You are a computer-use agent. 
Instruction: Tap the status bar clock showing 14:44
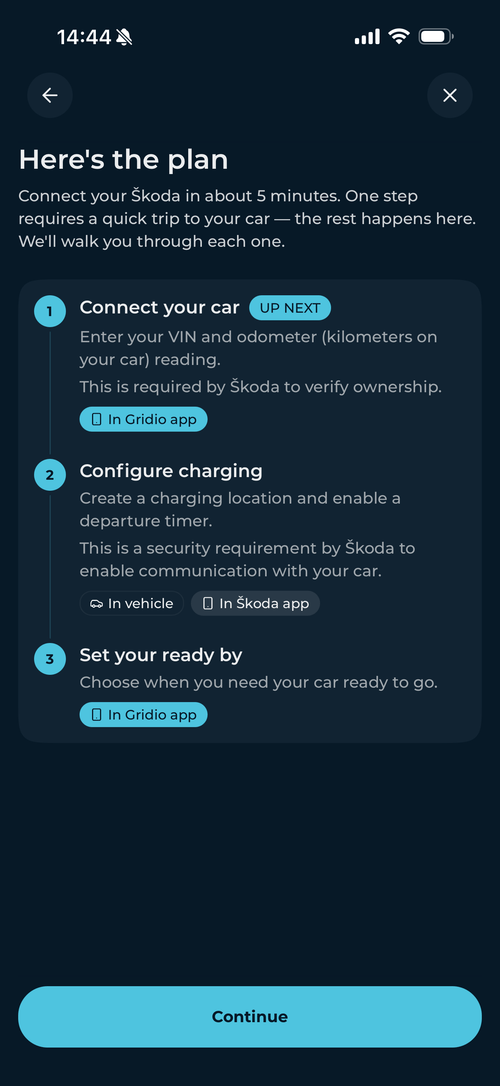84,37
